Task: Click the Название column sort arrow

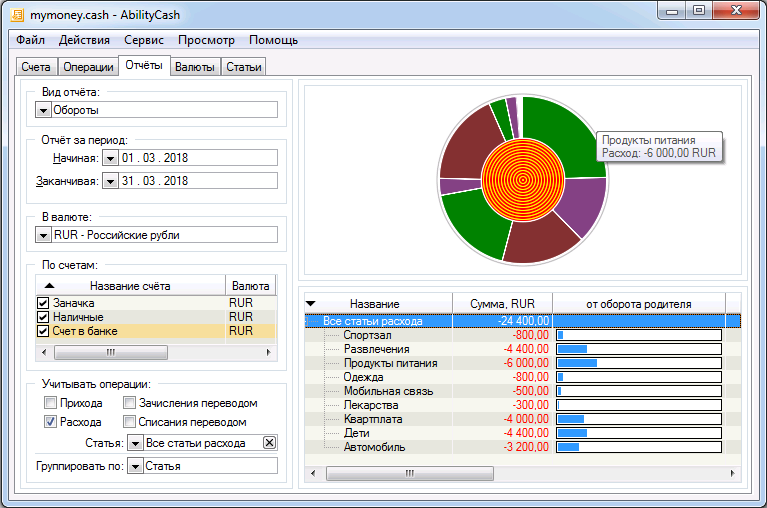Action: (311, 304)
